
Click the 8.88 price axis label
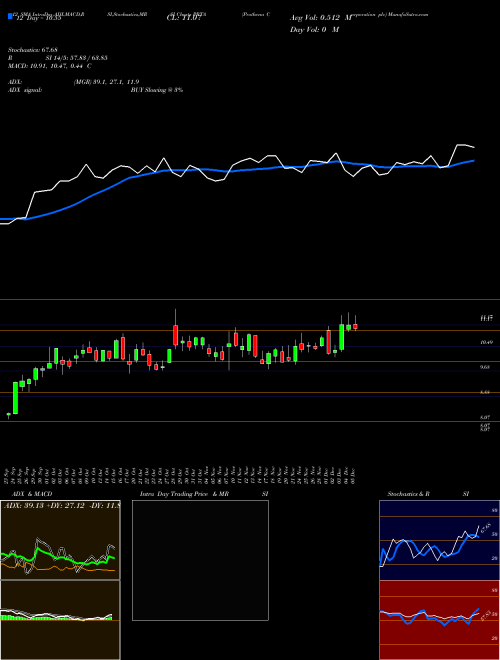click(487, 392)
